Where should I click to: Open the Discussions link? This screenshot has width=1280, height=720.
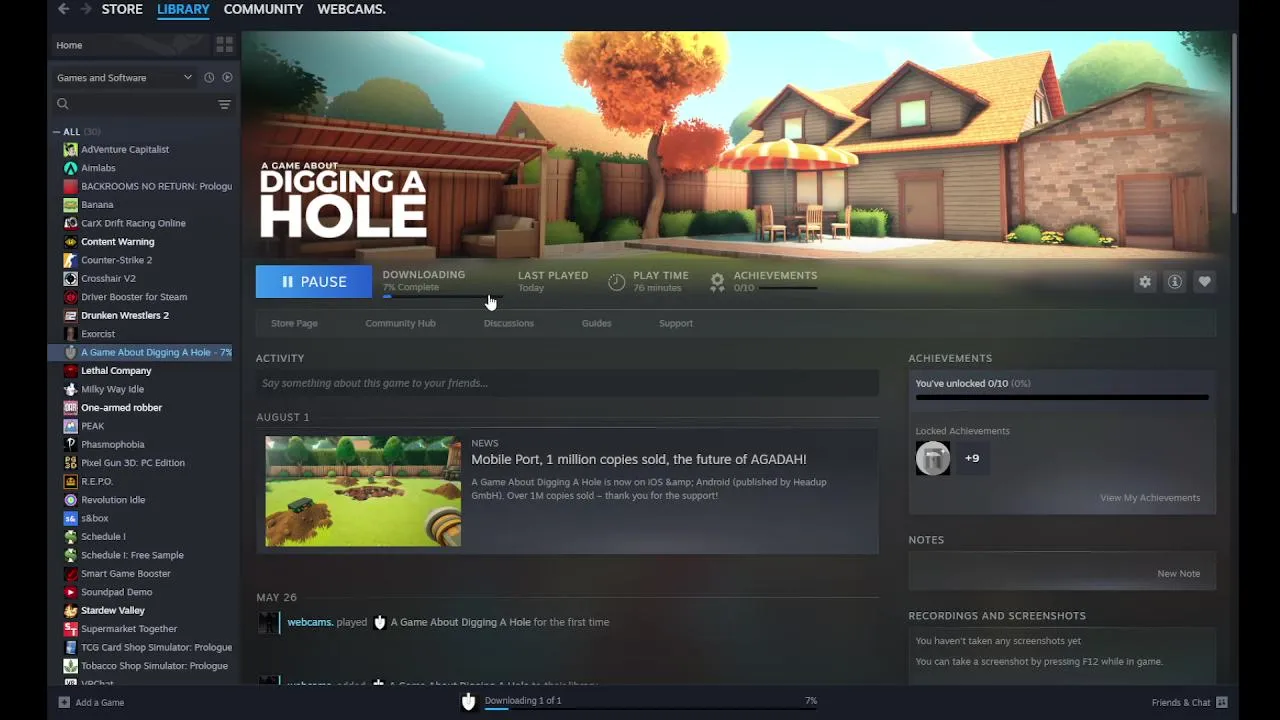point(509,323)
